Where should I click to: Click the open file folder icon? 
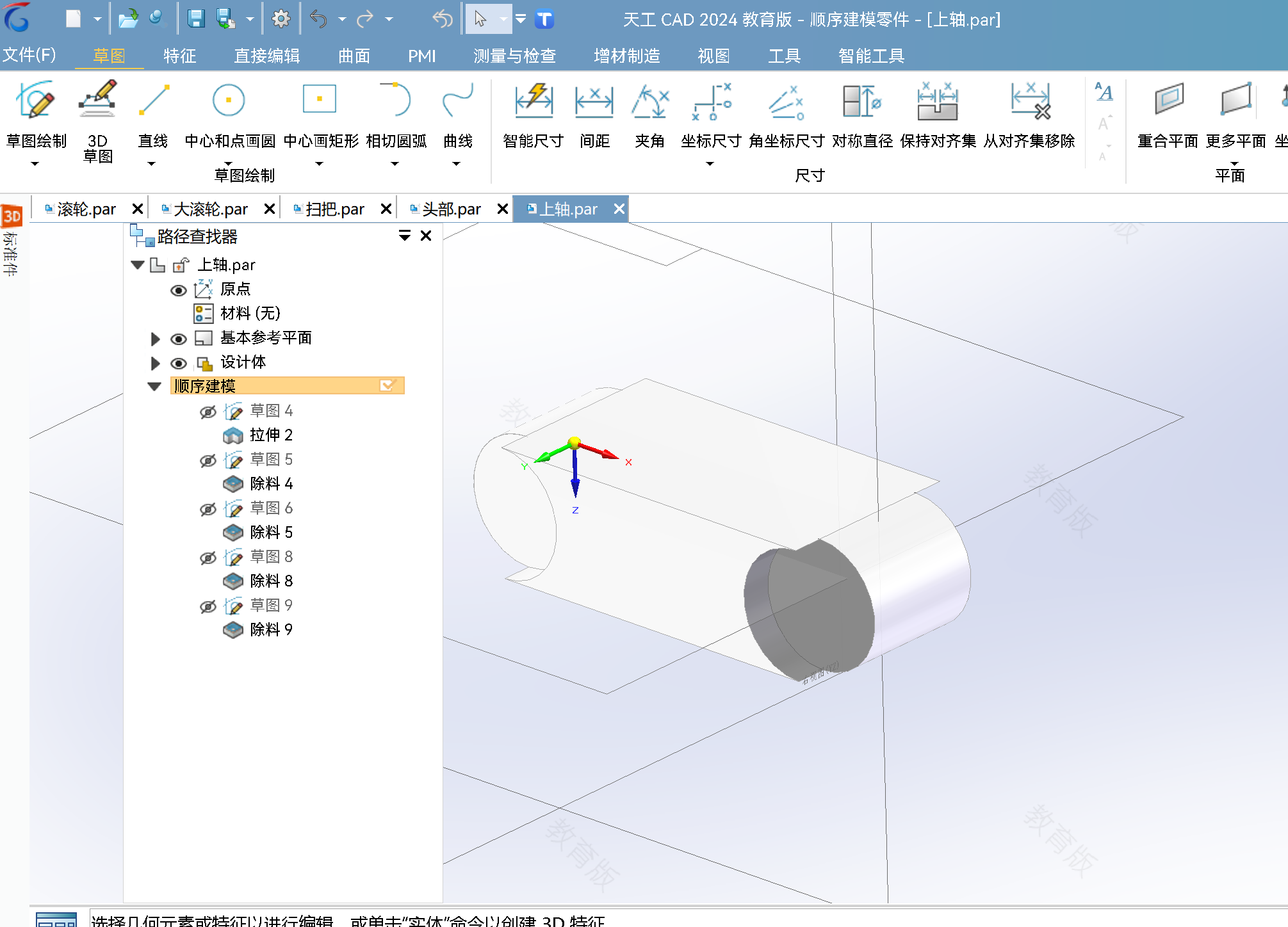(x=128, y=19)
